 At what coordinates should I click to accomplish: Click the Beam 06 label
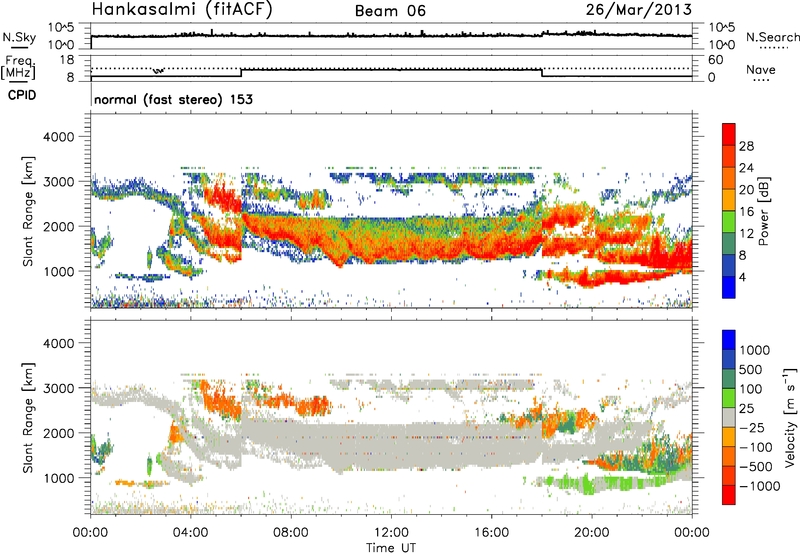(x=390, y=11)
